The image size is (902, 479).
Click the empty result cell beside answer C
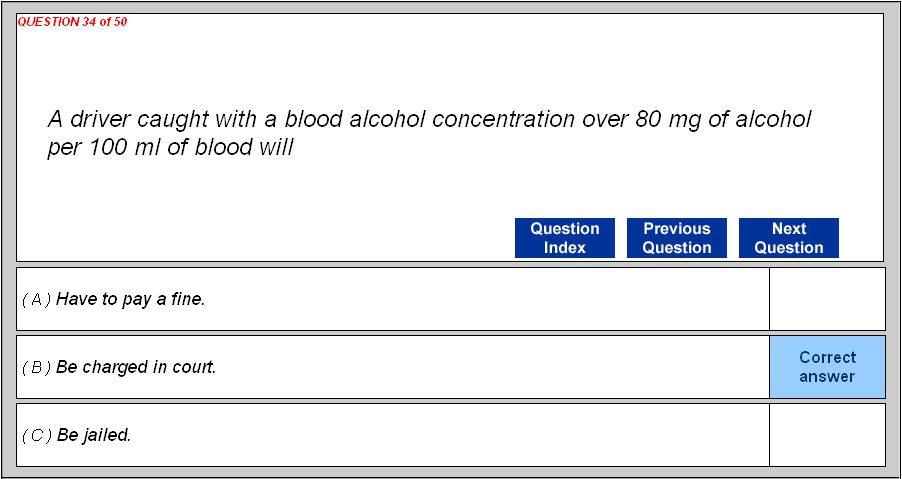(827, 435)
